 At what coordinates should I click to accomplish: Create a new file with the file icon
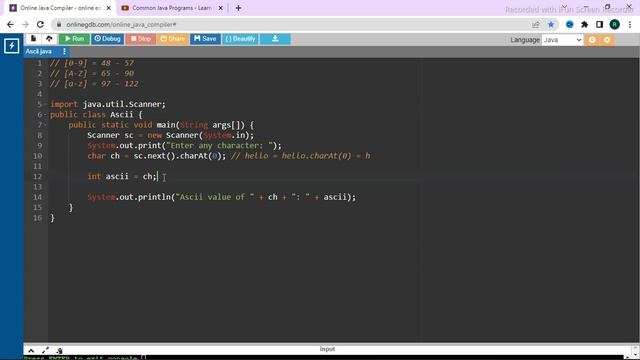point(33,38)
